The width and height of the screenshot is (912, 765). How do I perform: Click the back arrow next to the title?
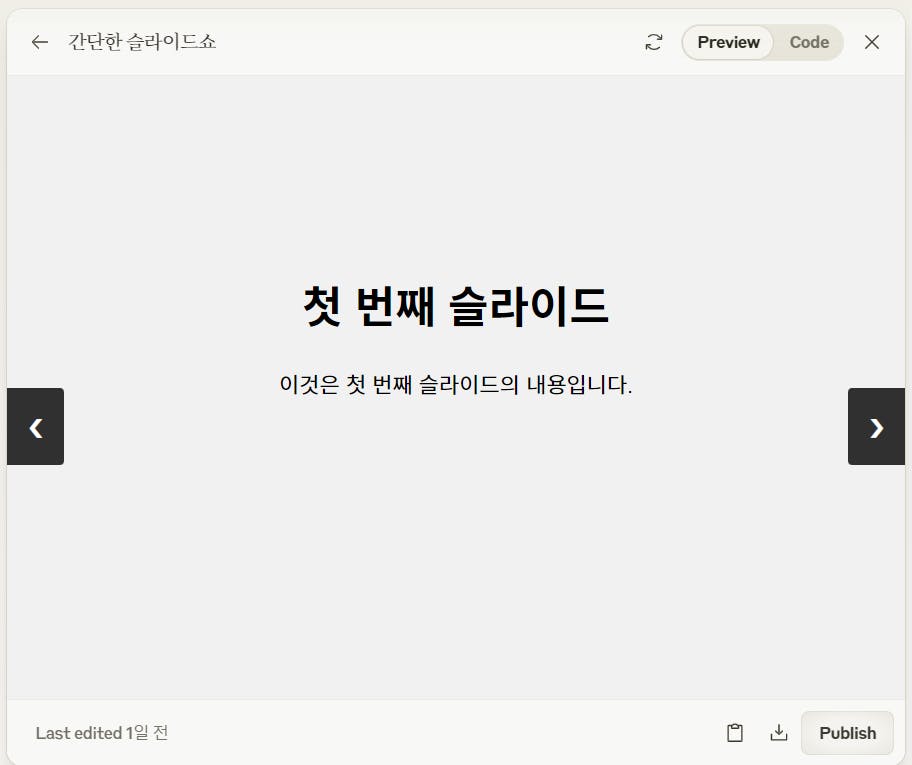[39, 42]
